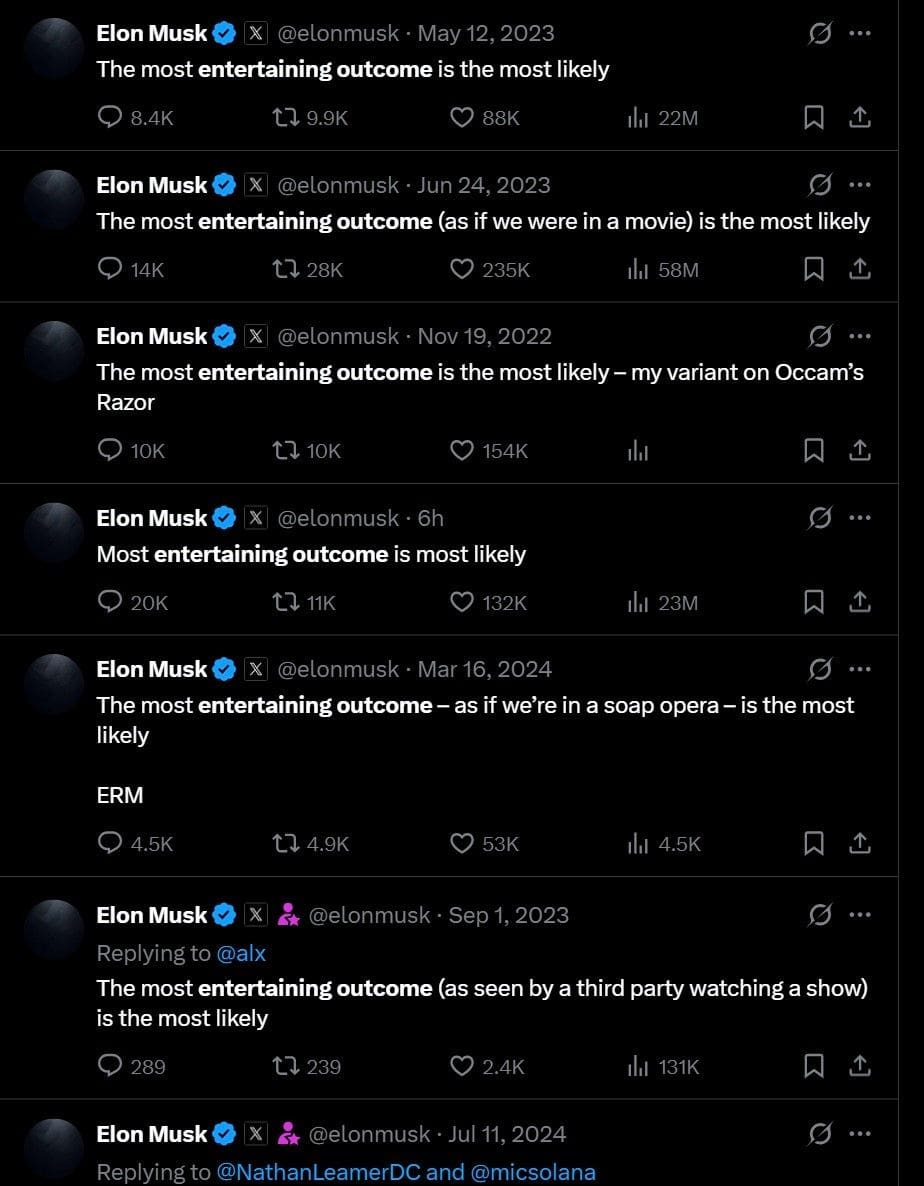Open the Jun 24, 2023 date link
The width and height of the screenshot is (924, 1186).
click(x=483, y=185)
